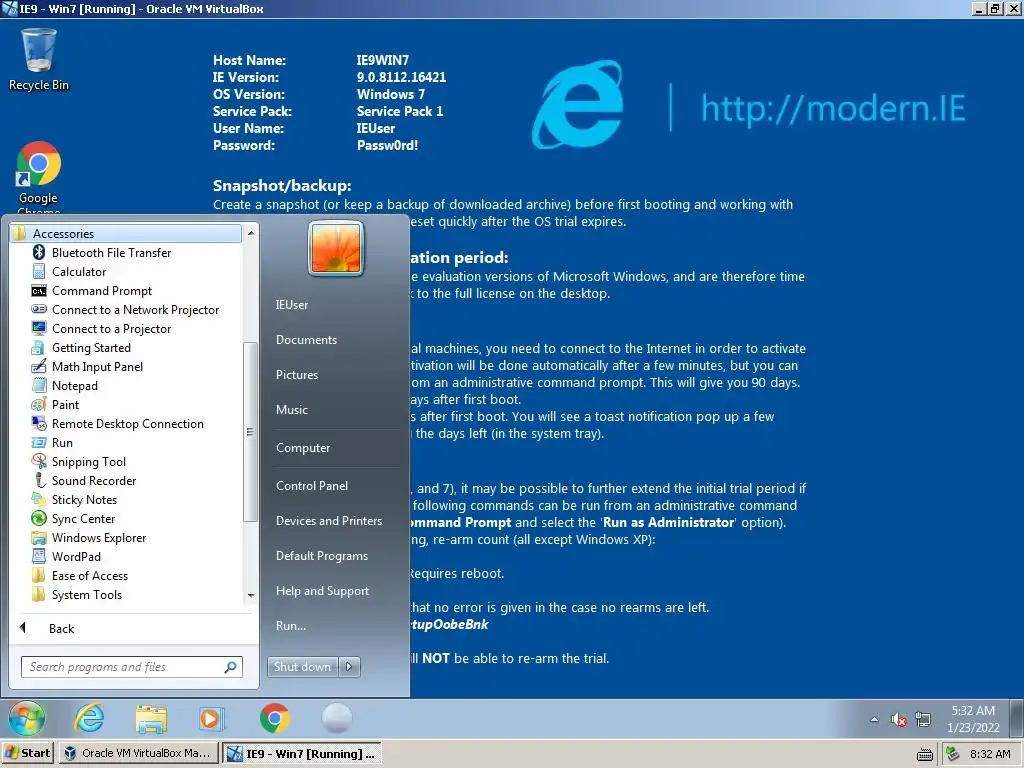1024x768 pixels.
Task: Click the search magnifier icon
Action: 231,667
